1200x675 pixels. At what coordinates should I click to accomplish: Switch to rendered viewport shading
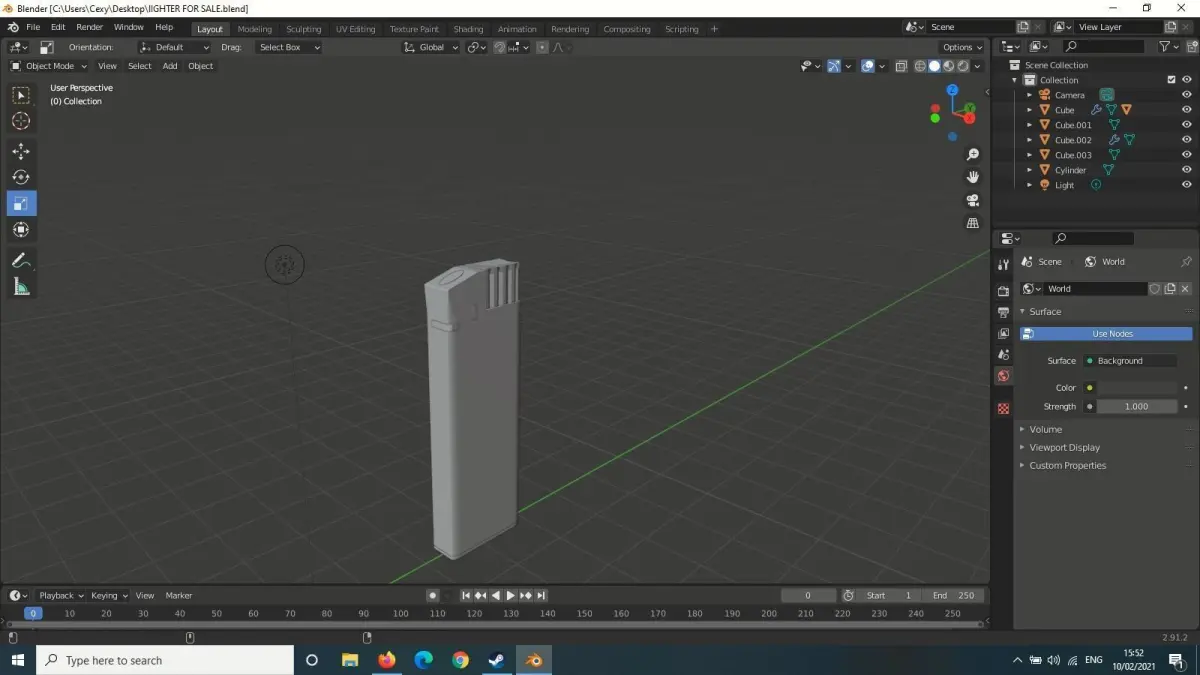click(x=963, y=66)
